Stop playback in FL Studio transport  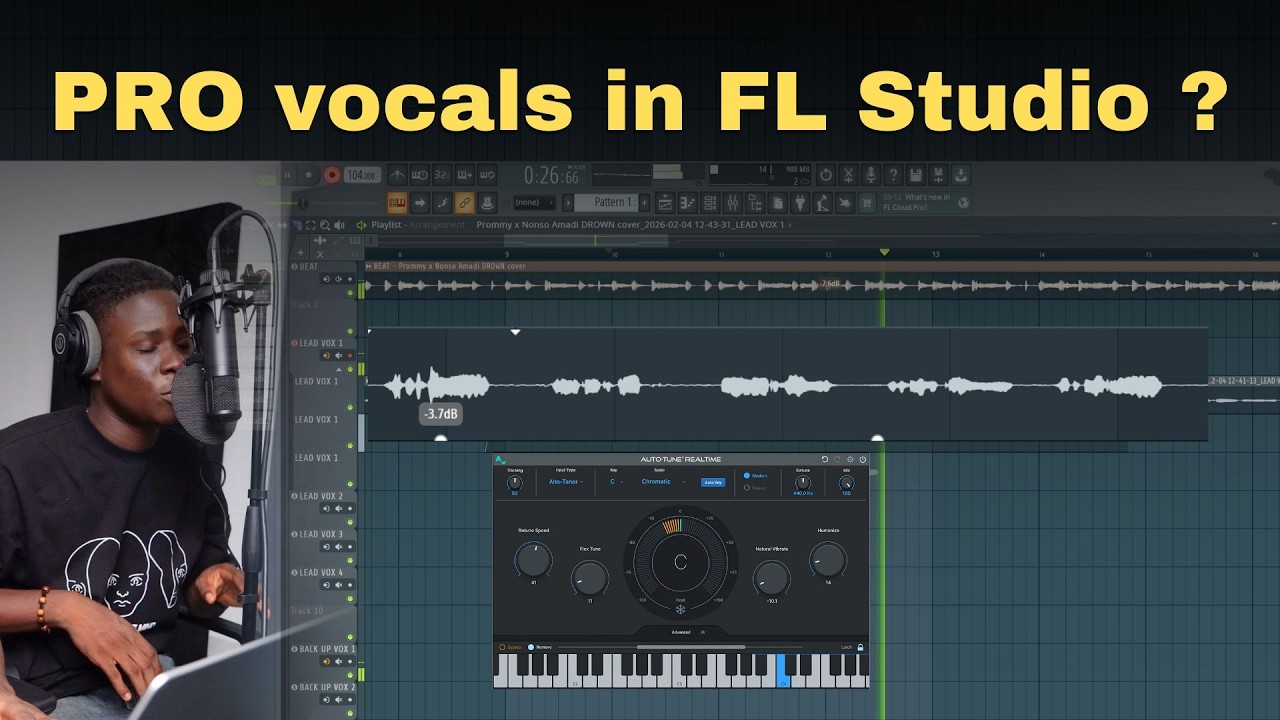308,174
